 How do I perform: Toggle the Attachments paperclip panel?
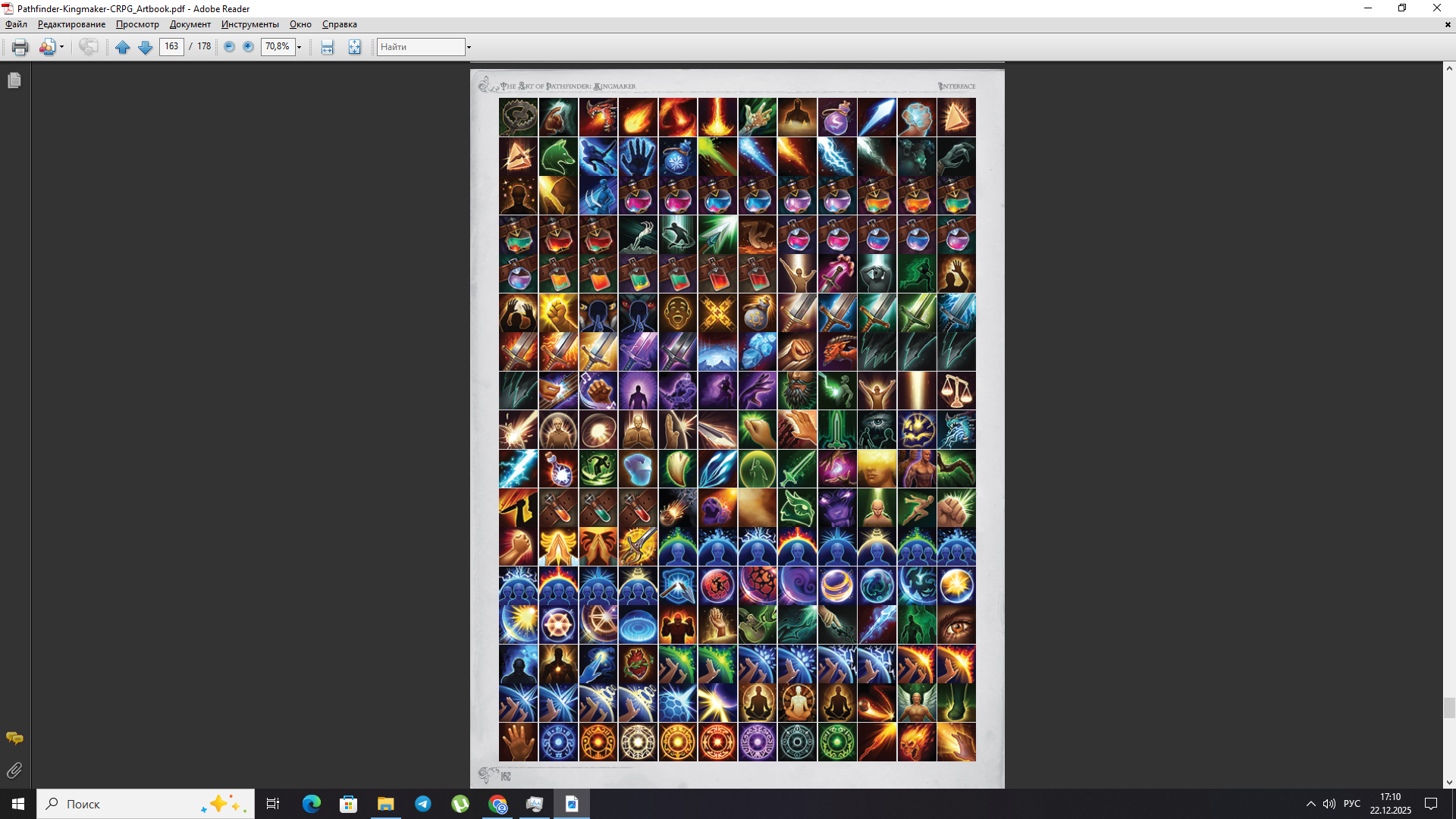[14, 770]
